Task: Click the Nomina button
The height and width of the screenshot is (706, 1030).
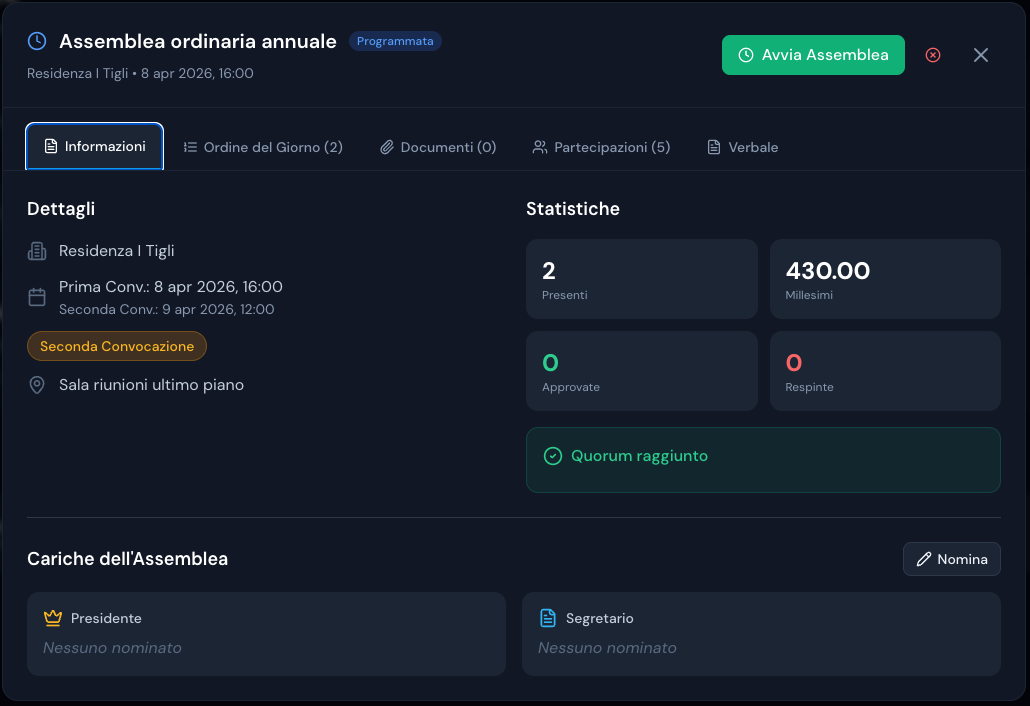Action: 952,559
